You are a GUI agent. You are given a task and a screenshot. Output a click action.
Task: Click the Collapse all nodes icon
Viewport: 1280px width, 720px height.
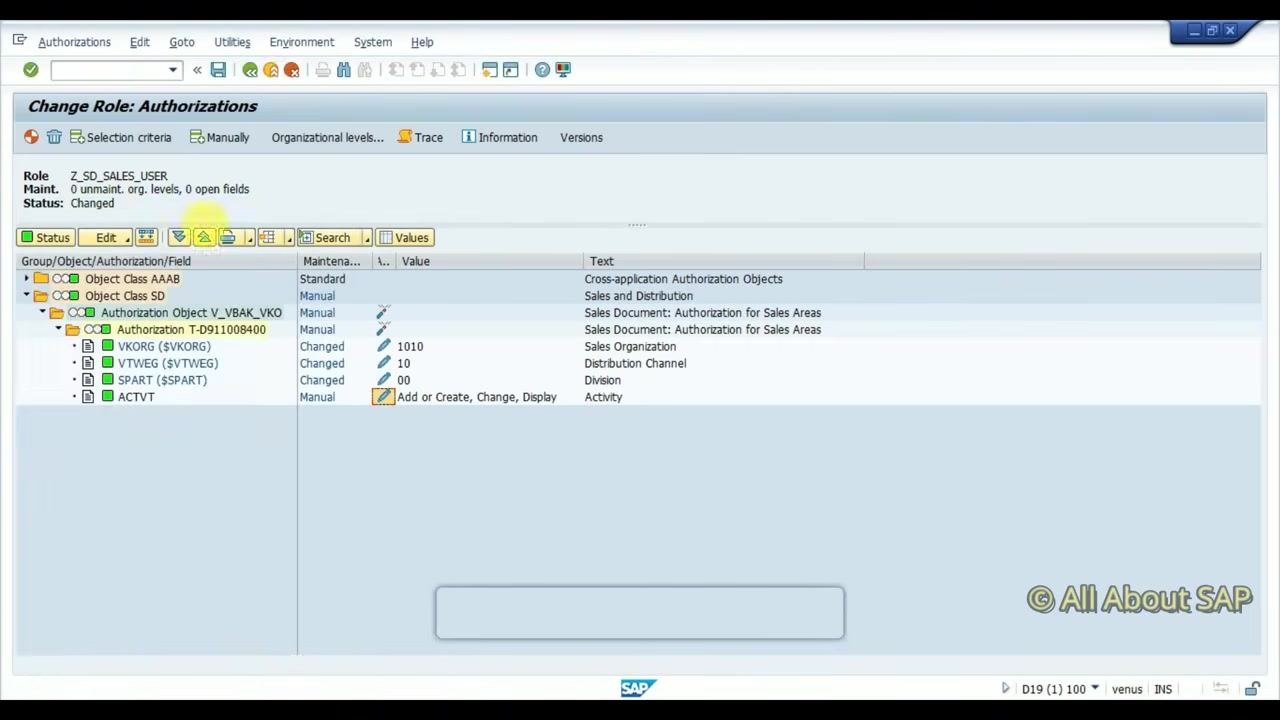203,237
